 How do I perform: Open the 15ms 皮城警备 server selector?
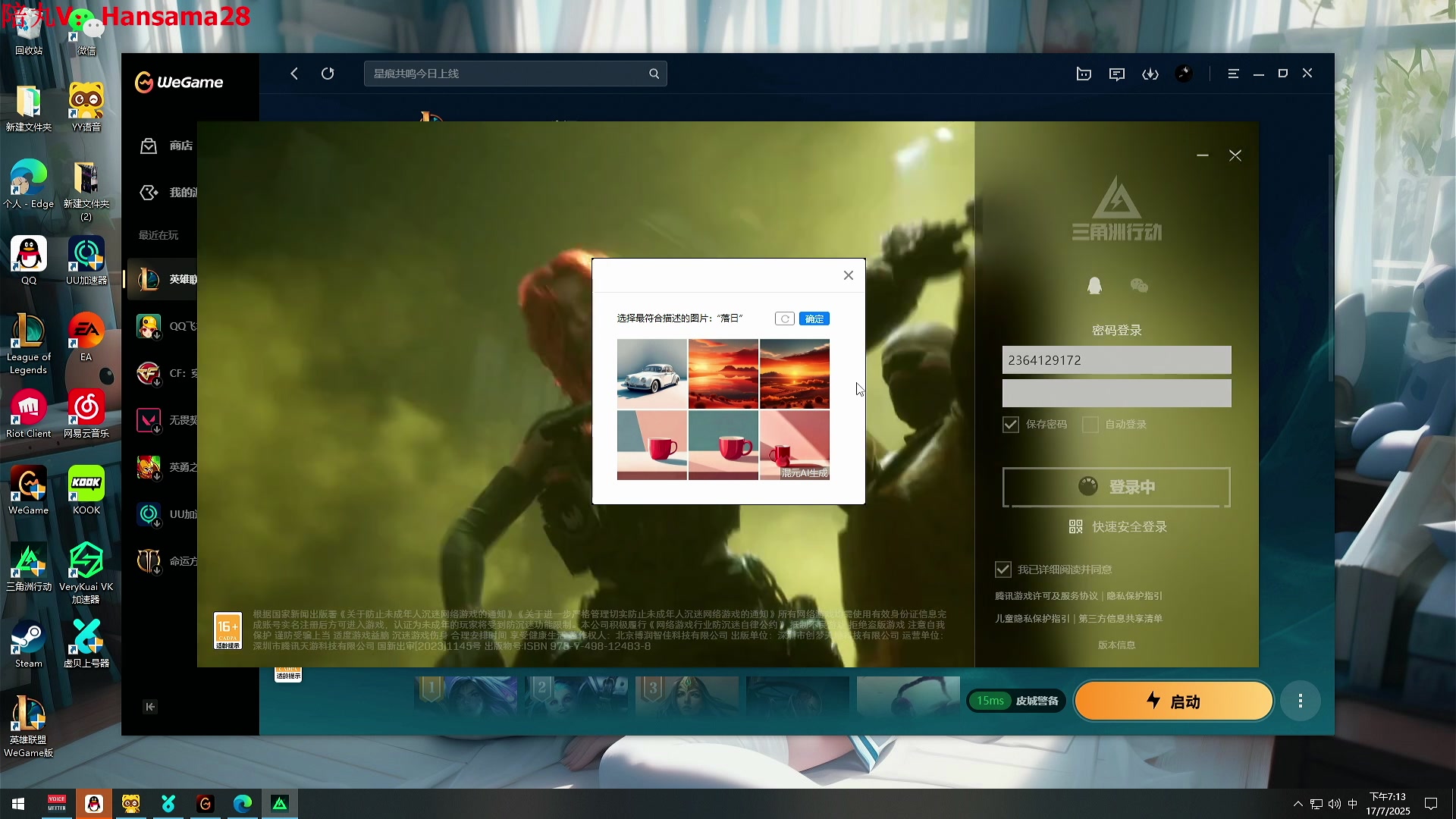pyautogui.click(x=1016, y=701)
